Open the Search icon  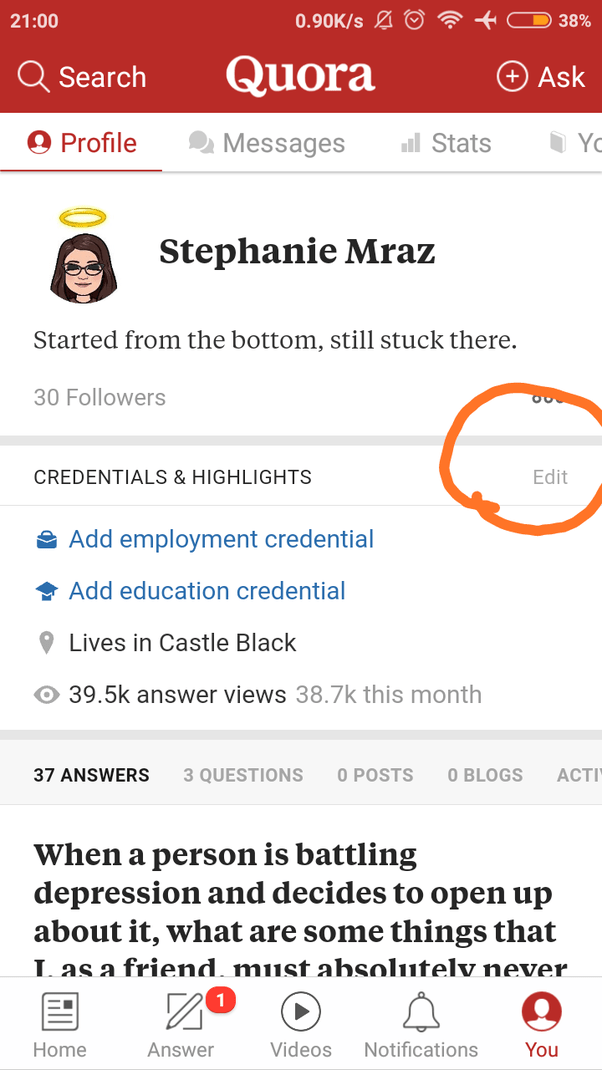[x=33, y=76]
